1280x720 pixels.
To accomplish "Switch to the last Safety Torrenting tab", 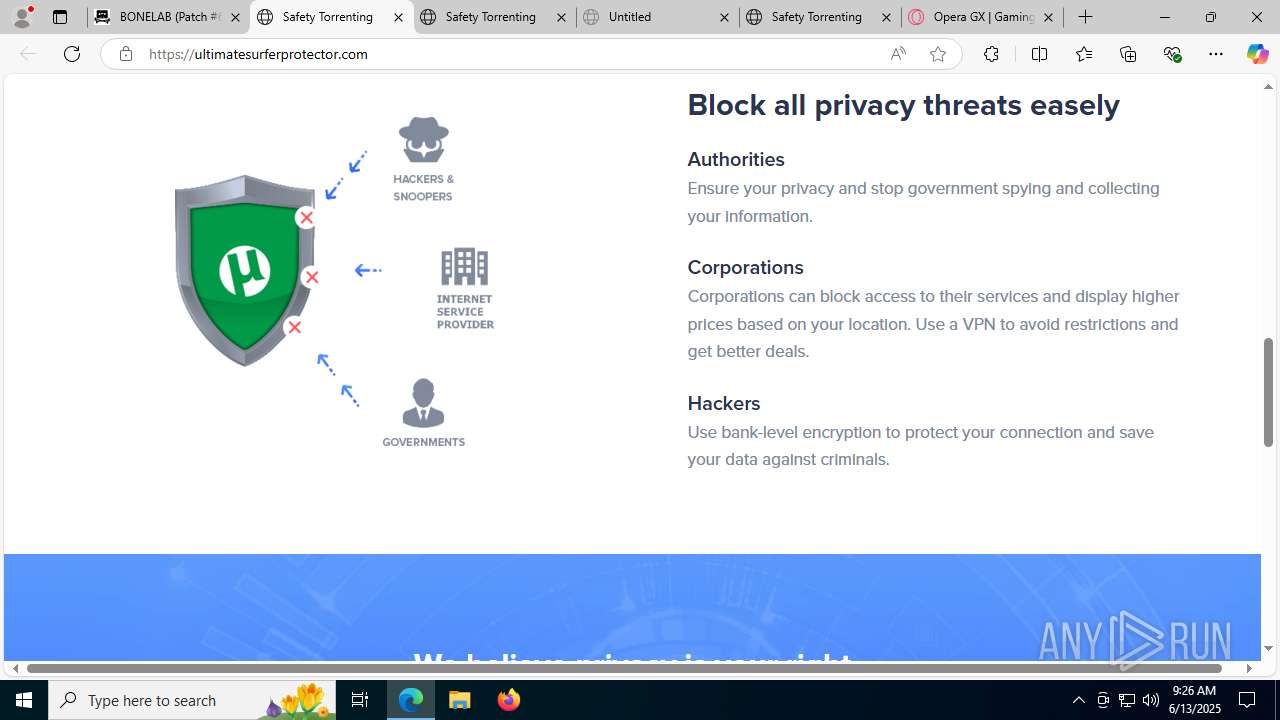I will pos(819,17).
